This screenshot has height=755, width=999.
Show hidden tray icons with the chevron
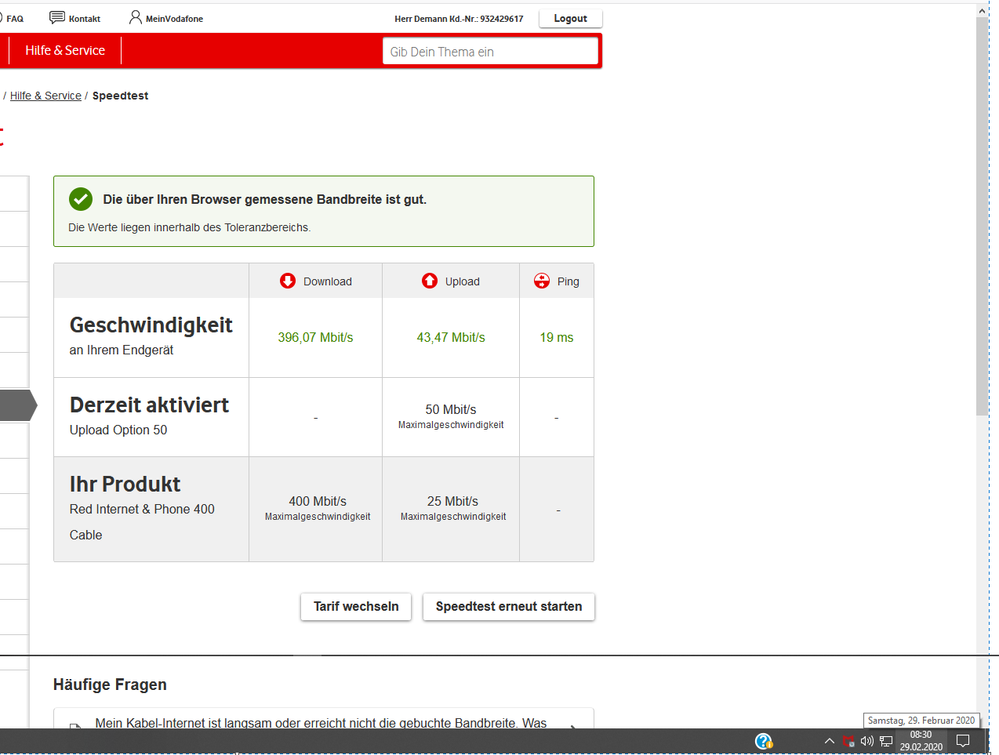[x=829, y=741]
